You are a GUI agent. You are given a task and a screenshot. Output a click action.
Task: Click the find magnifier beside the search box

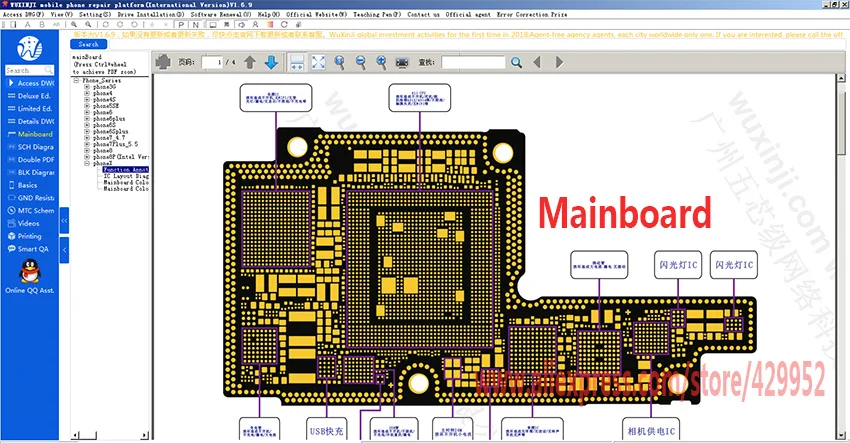(517, 62)
